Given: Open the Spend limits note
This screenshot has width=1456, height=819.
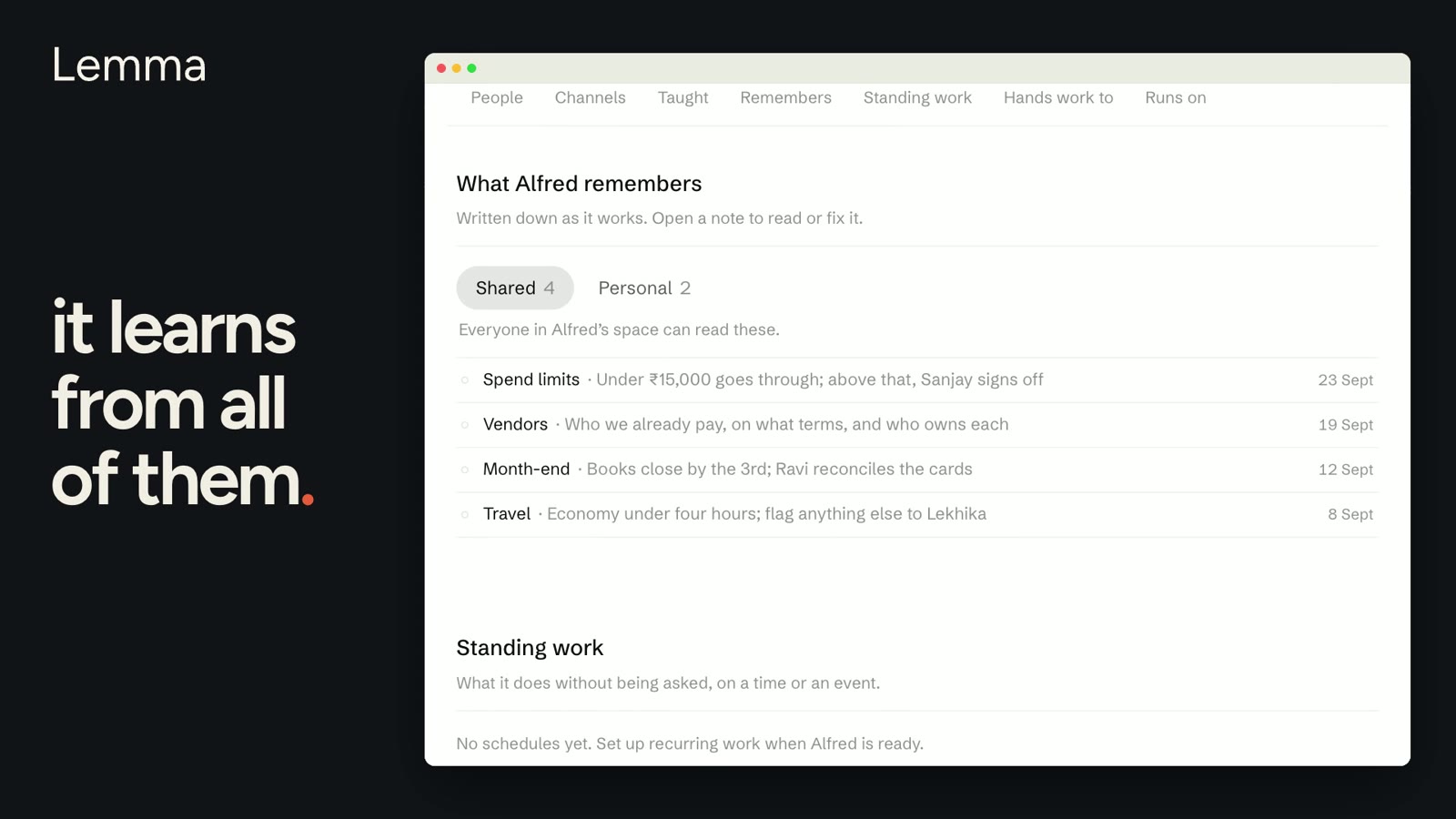Looking at the screenshot, I should (x=917, y=379).
